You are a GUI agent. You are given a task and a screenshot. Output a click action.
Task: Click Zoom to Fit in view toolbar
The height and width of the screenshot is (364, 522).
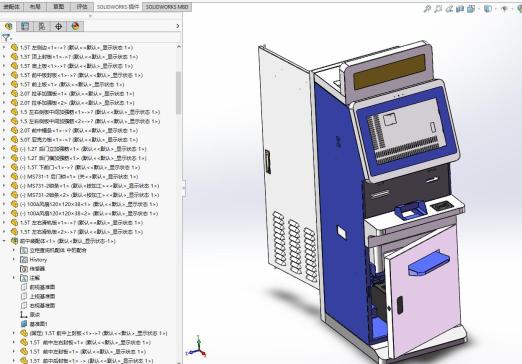(x=427, y=9)
